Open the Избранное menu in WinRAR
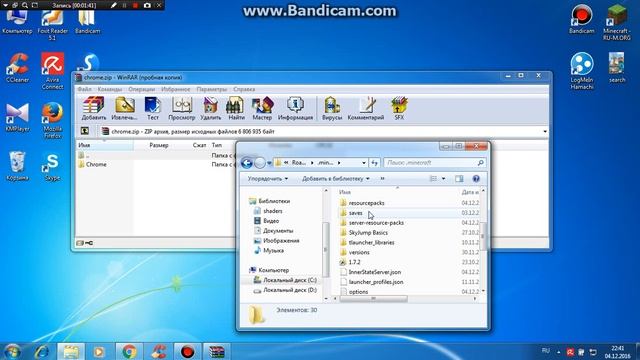This screenshot has width=640, height=360. click(176, 89)
